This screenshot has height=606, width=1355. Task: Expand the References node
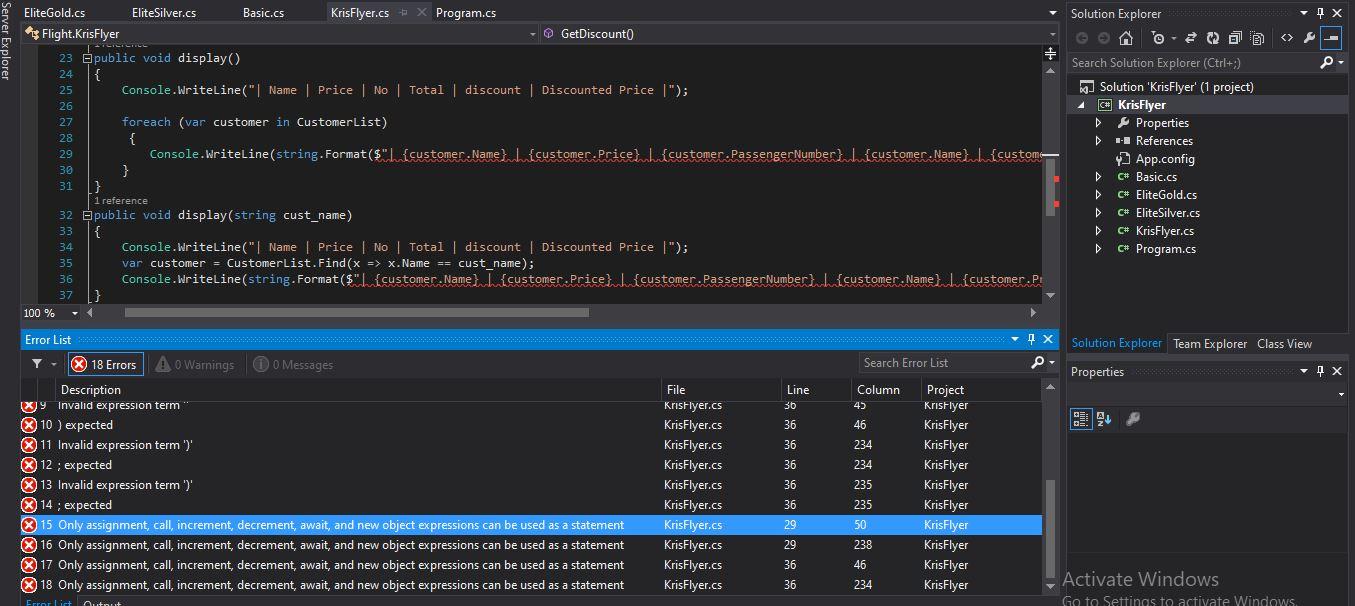pyautogui.click(x=1099, y=141)
